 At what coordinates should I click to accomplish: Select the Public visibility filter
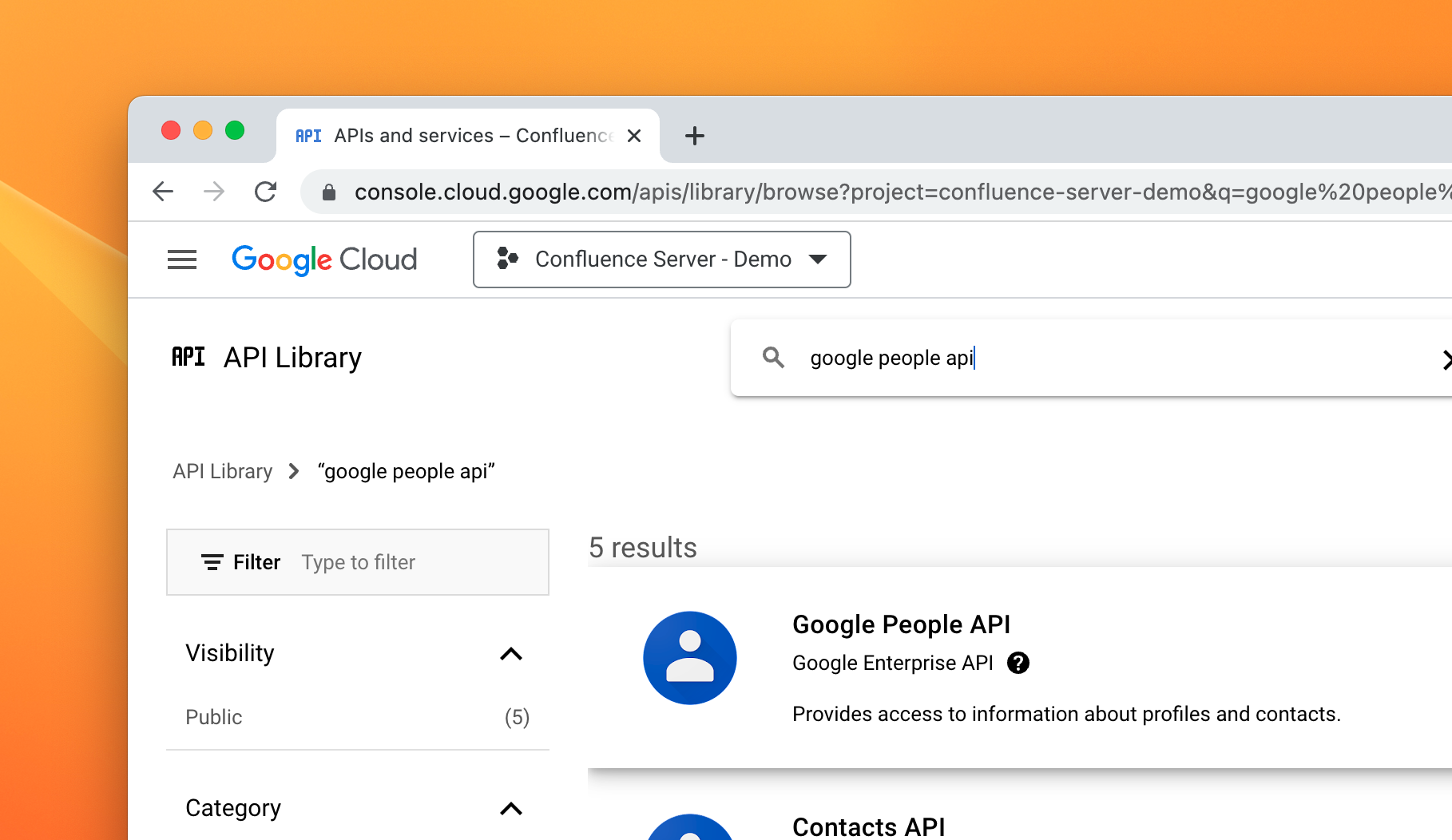[x=214, y=717]
